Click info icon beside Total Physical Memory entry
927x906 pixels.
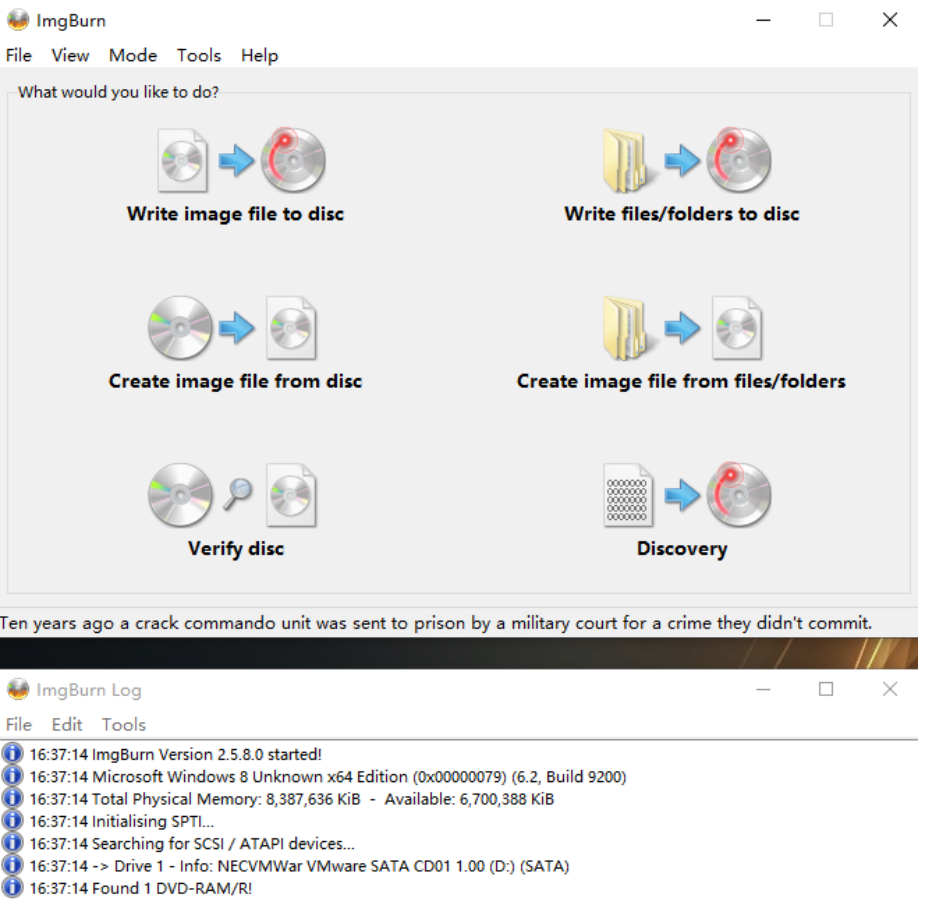tap(12, 799)
